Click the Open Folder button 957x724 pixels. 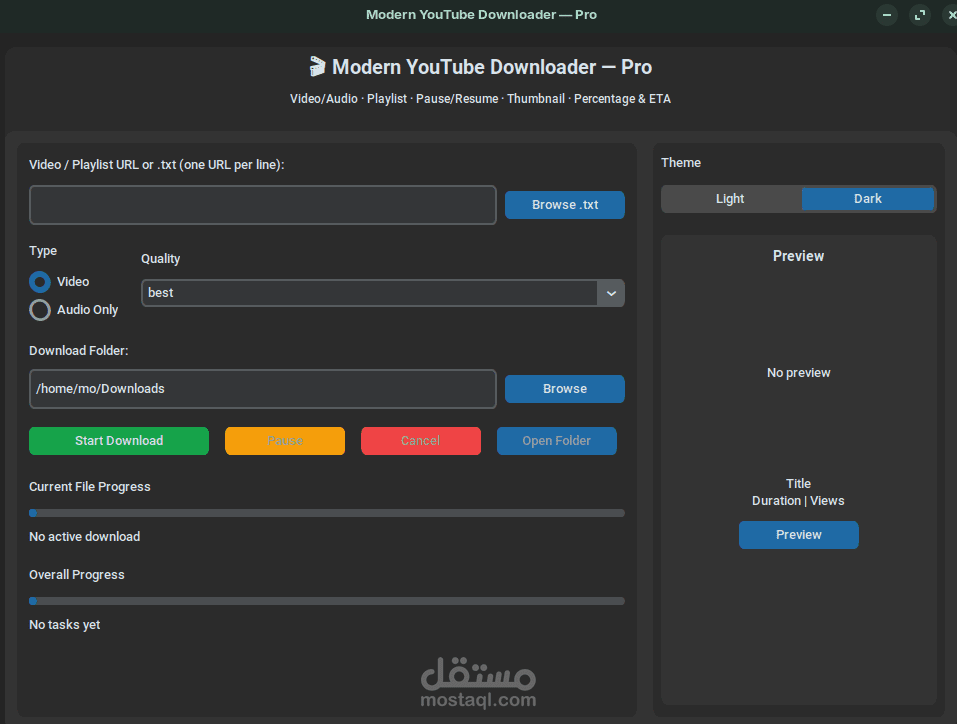pyautogui.click(x=557, y=441)
